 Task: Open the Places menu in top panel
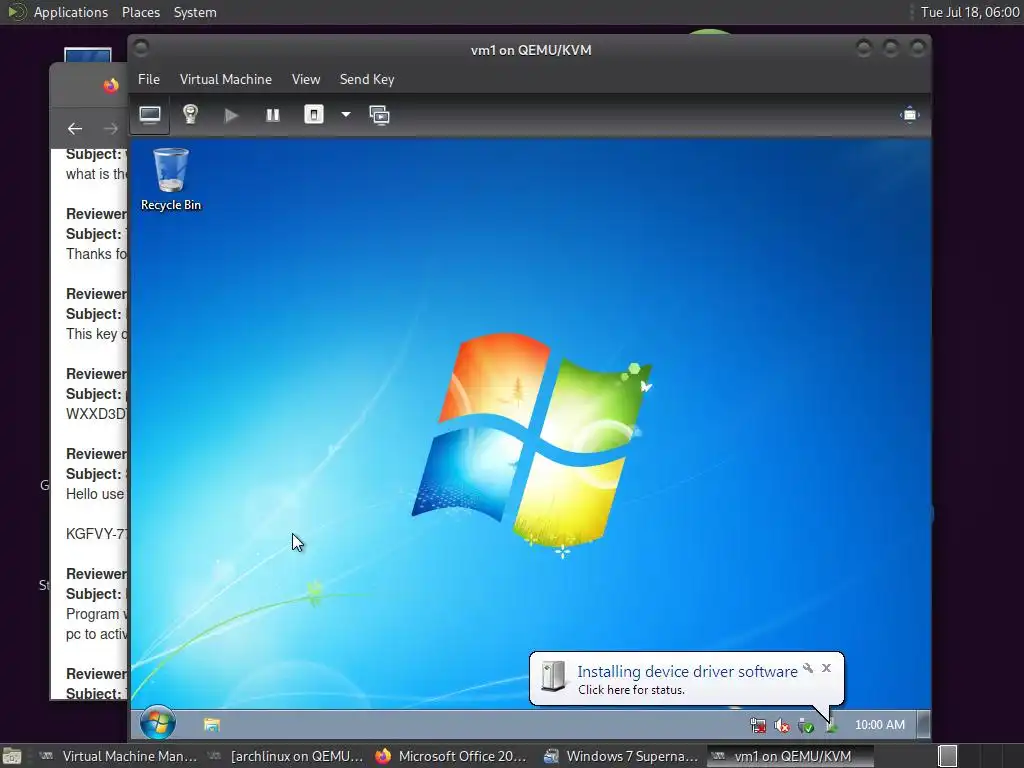(x=141, y=12)
